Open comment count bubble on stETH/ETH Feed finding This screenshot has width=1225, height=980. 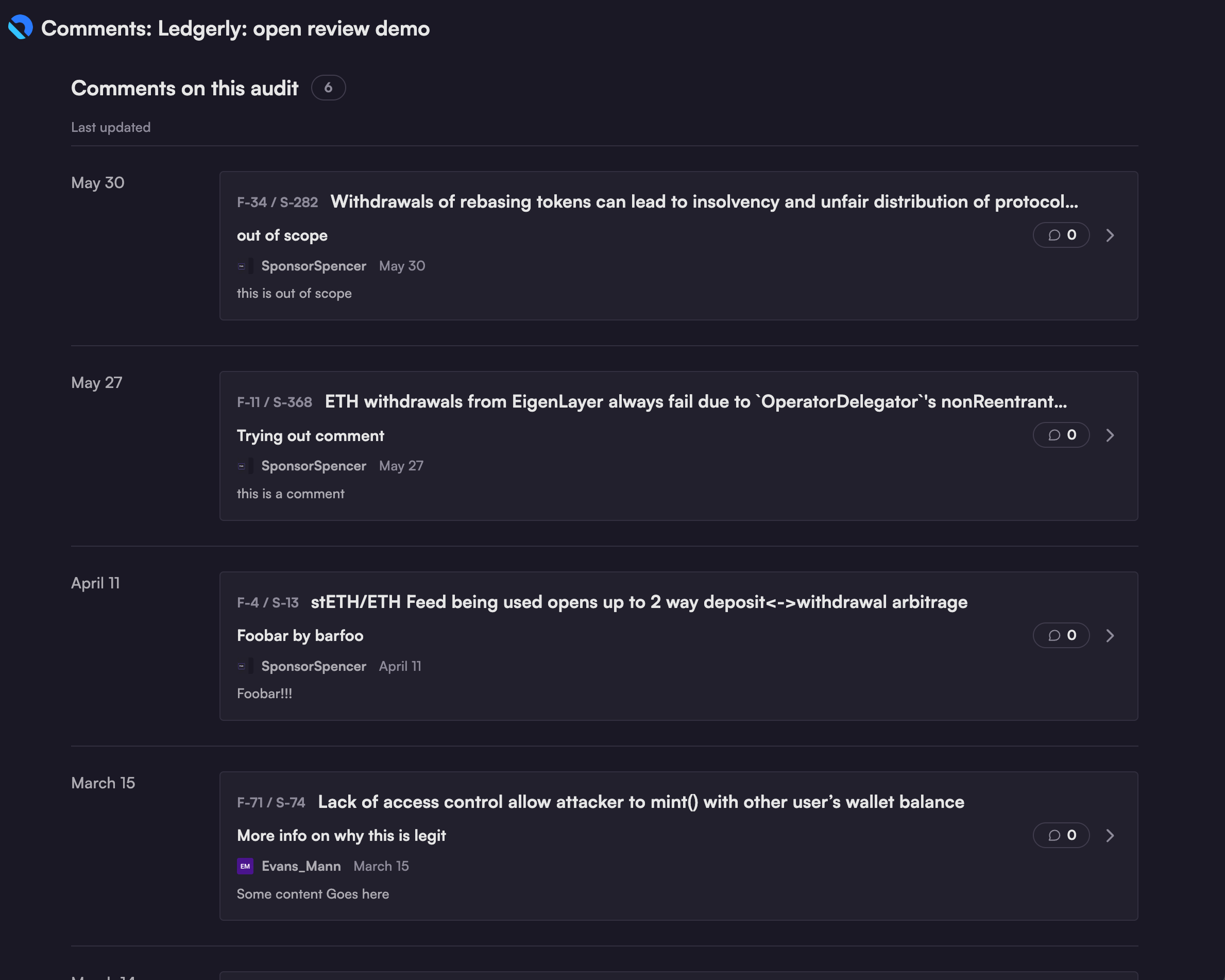coord(1061,635)
